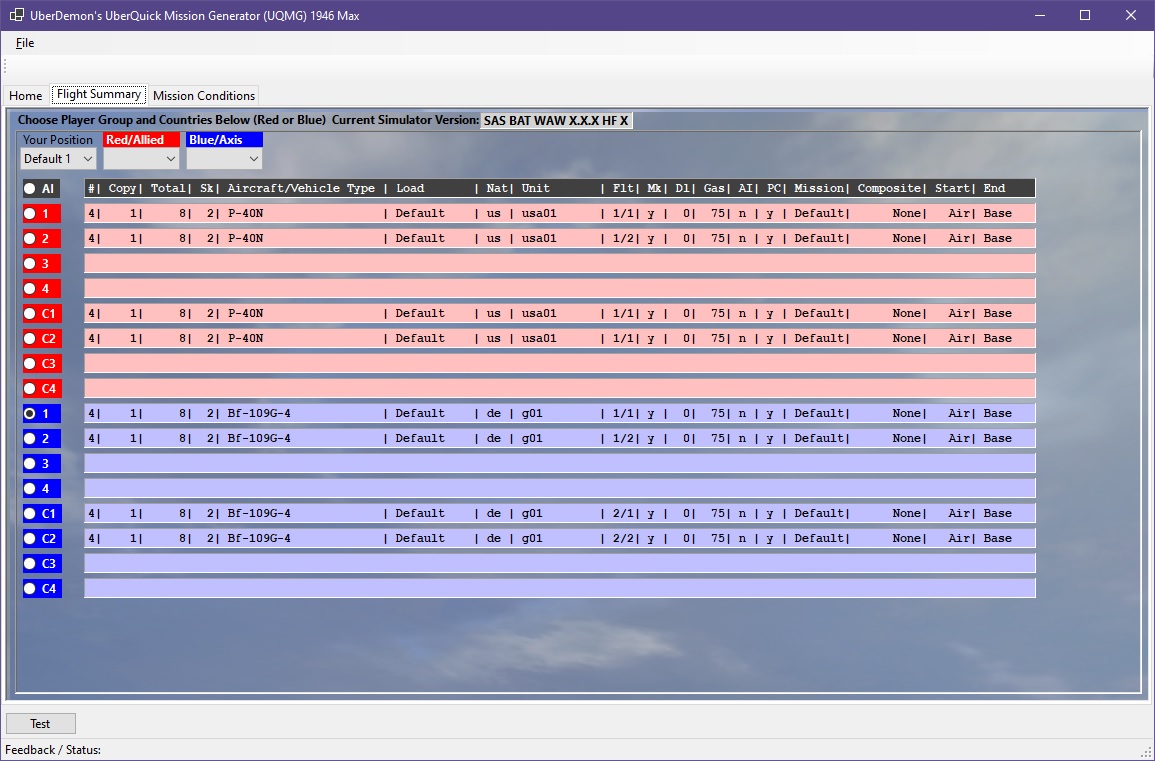The height and width of the screenshot is (761, 1155).
Task: Click red C2 P-40N row
Action: 560,339
